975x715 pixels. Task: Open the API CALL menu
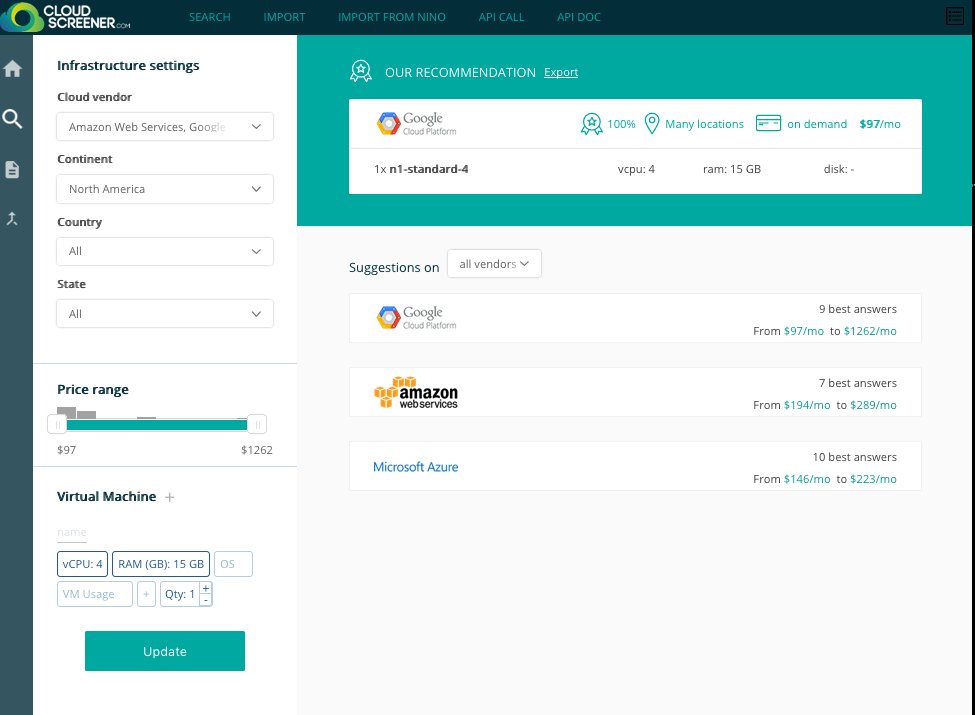click(x=501, y=17)
